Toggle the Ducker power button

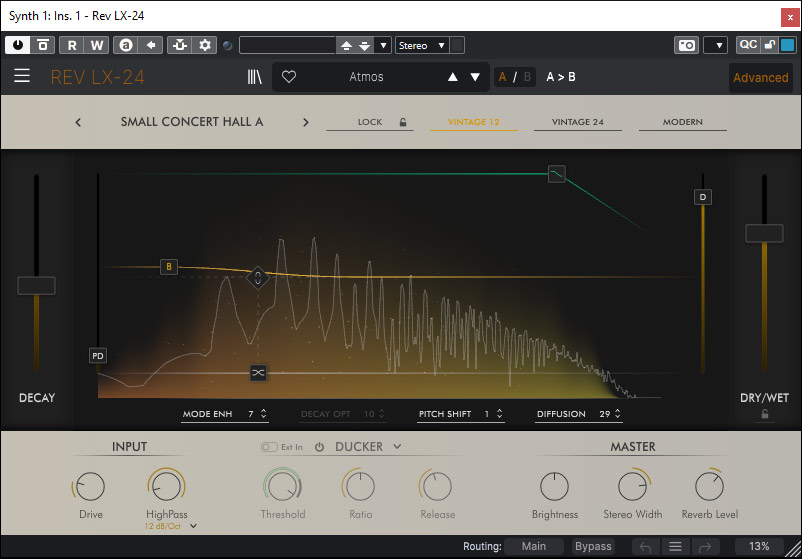coord(320,447)
